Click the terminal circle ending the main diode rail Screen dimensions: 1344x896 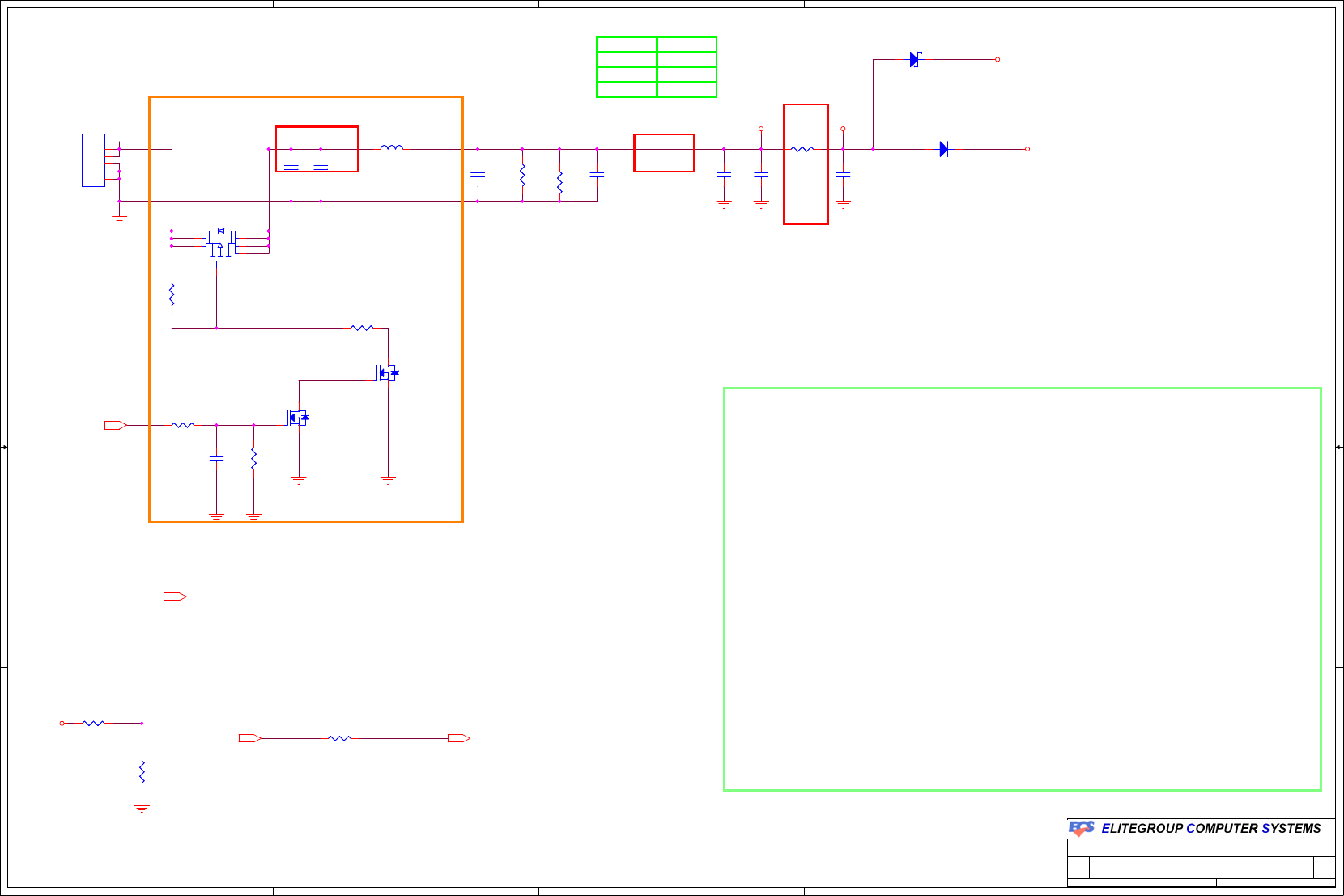(1027, 149)
